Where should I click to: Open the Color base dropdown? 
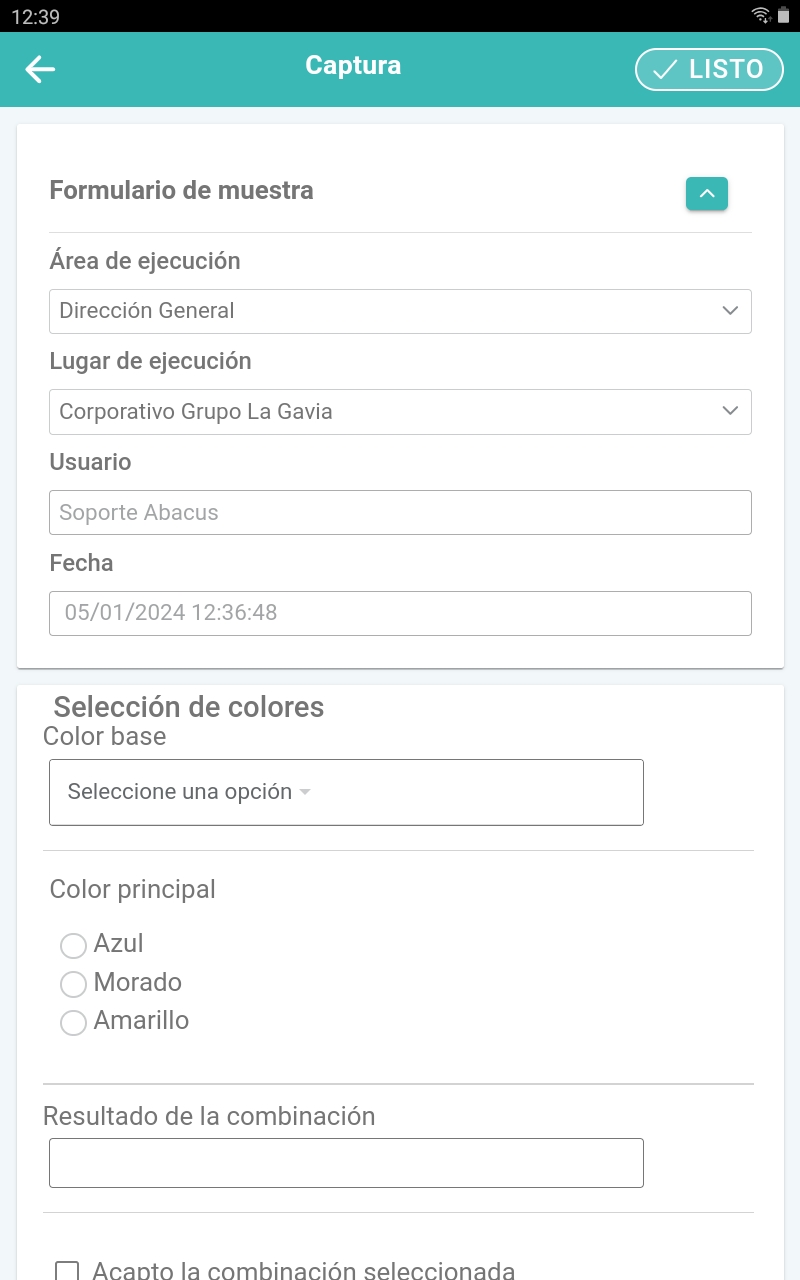pyautogui.click(x=346, y=792)
